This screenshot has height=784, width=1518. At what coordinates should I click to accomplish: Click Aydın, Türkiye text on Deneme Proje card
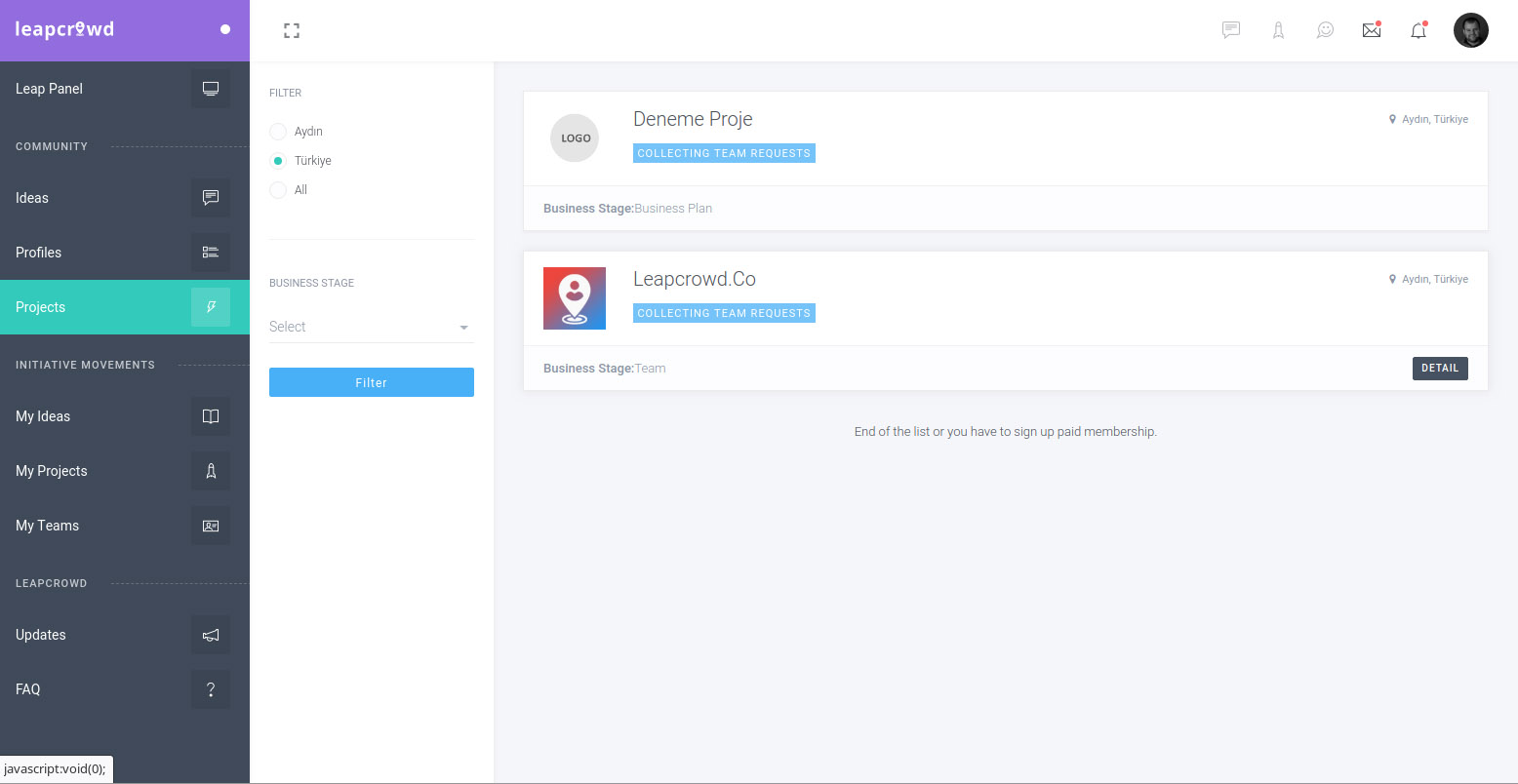[1435, 119]
